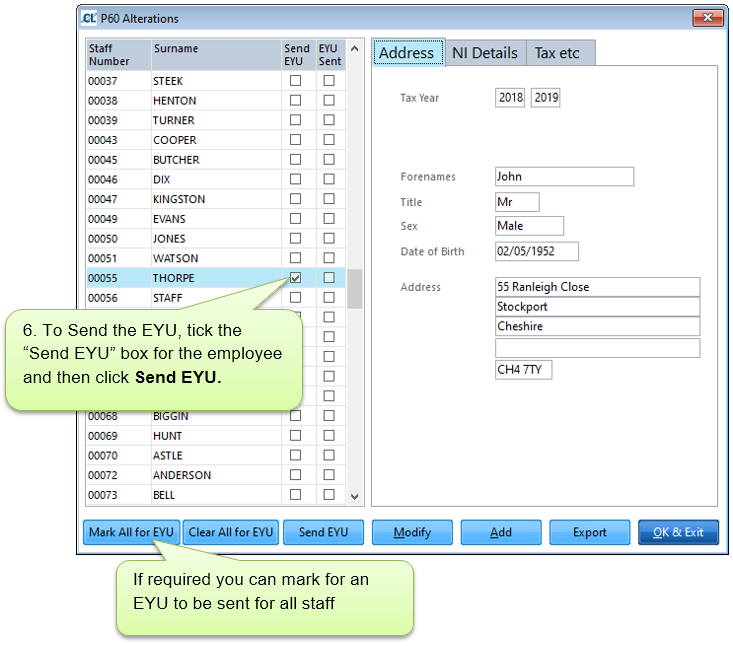Image resolution: width=733 pixels, height=646 pixels.
Task: Select employee KINGSTON in staff list
Action: [x=179, y=199]
